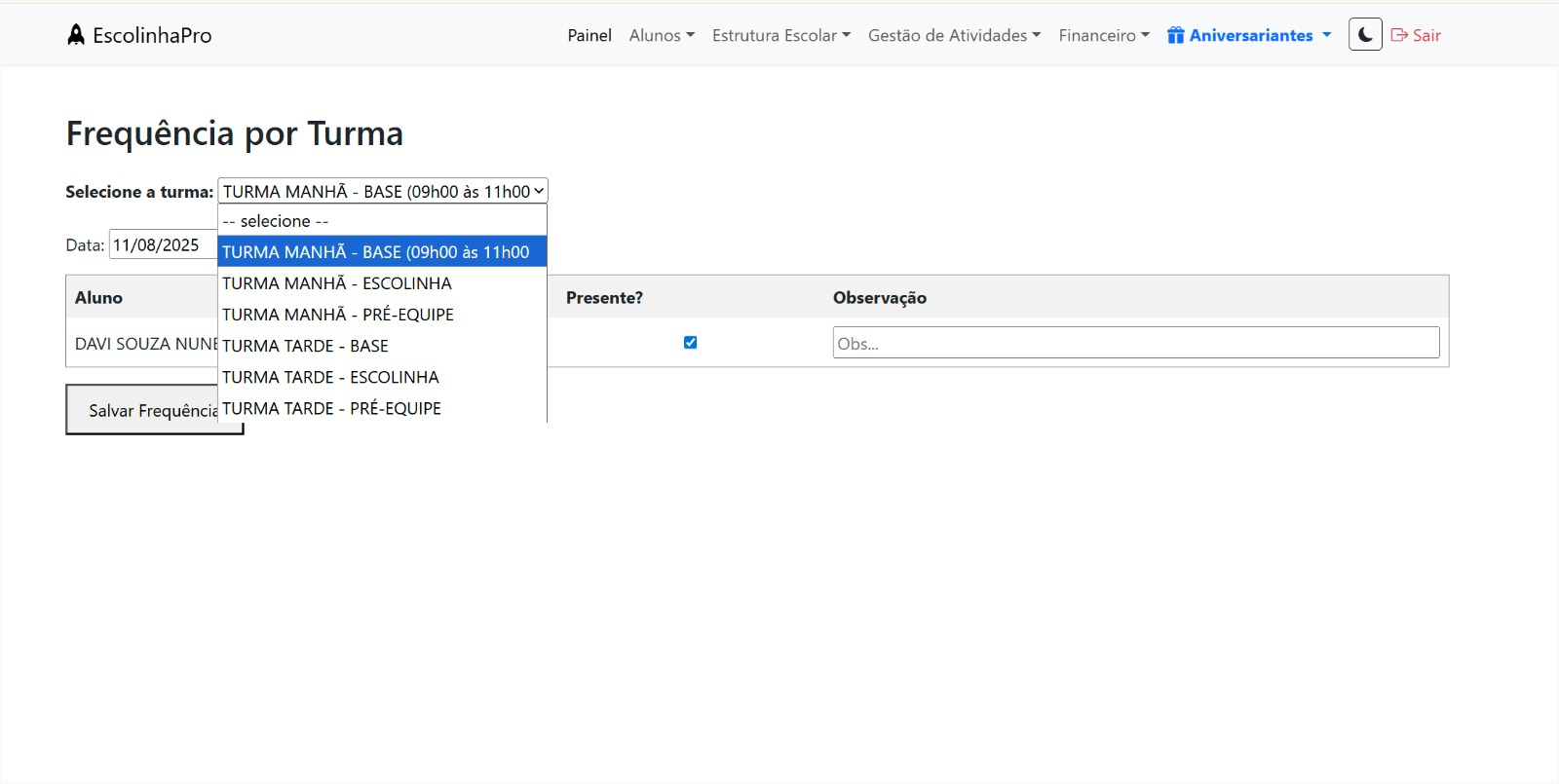Select TURMA MANHÃ - ESCOLINHA option

click(337, 283)
